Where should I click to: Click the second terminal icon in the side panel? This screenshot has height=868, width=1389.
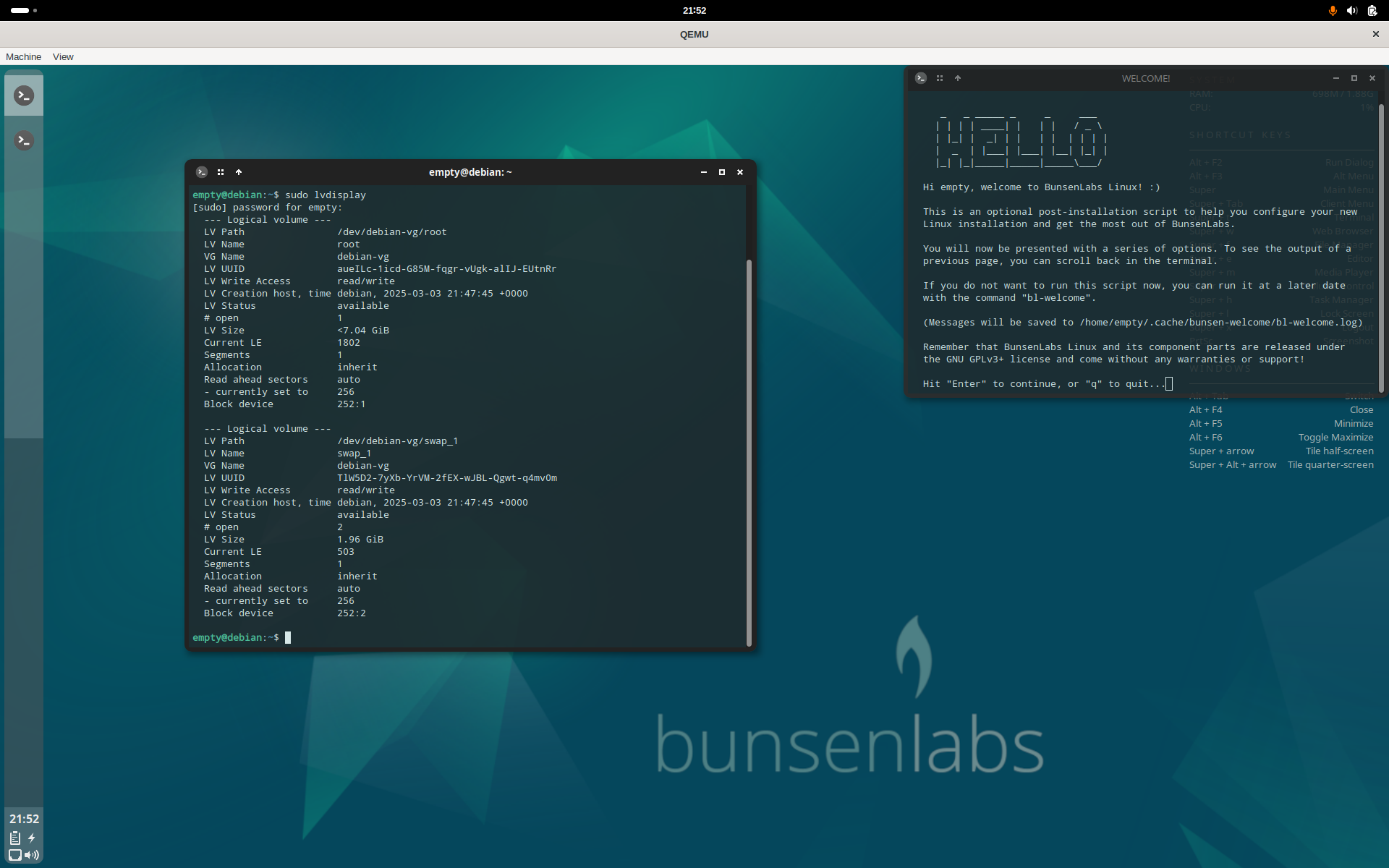pyautogui.click(x=24, y=140)
